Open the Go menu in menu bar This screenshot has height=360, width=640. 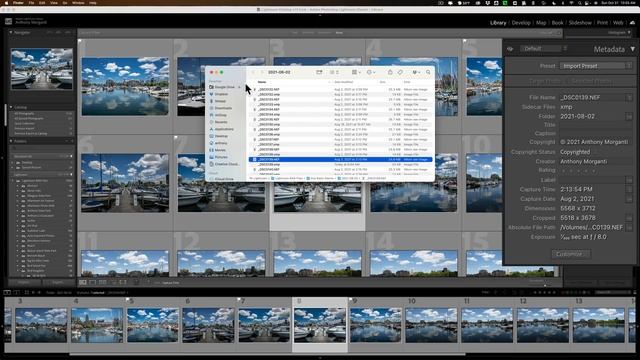[65, 3]
